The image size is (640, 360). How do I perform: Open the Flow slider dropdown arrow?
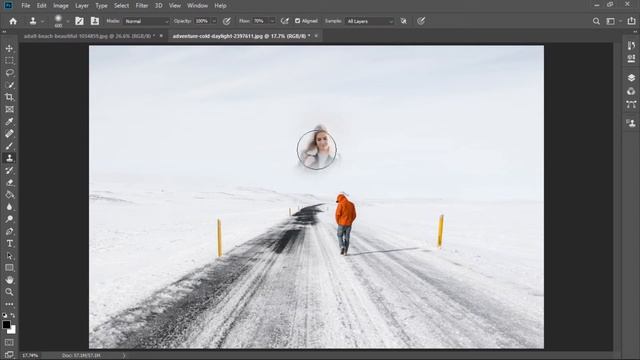tap(272, 21)
